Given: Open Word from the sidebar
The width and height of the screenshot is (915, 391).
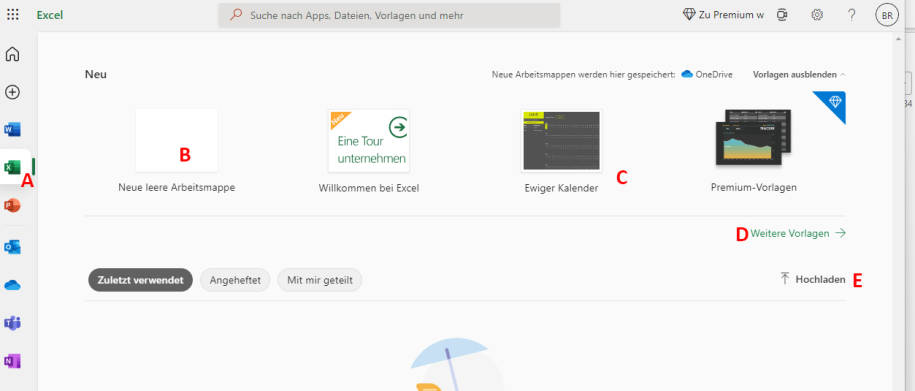Looking at the screenshot, I should point(12,130).
